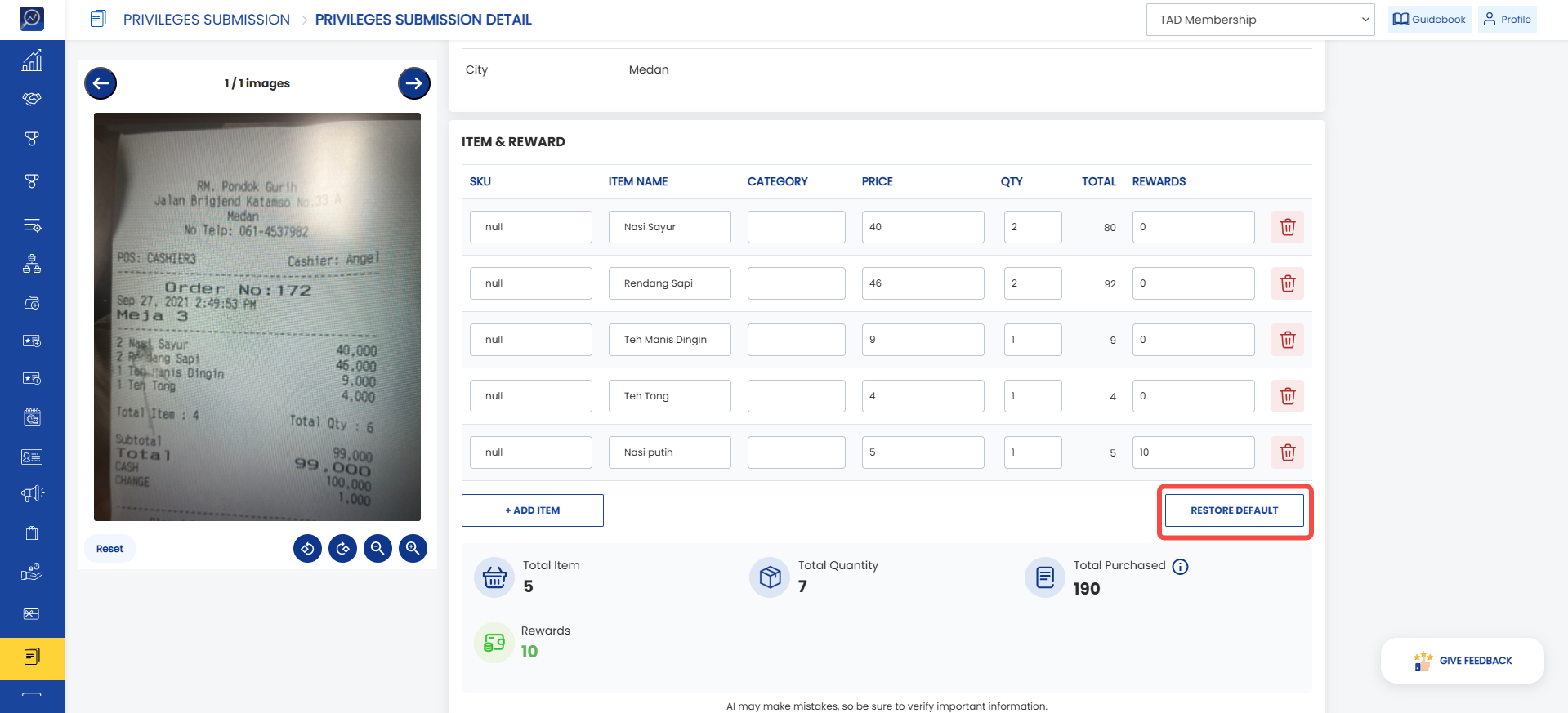Open the second trophy sidebar icon

click(32, 180)
